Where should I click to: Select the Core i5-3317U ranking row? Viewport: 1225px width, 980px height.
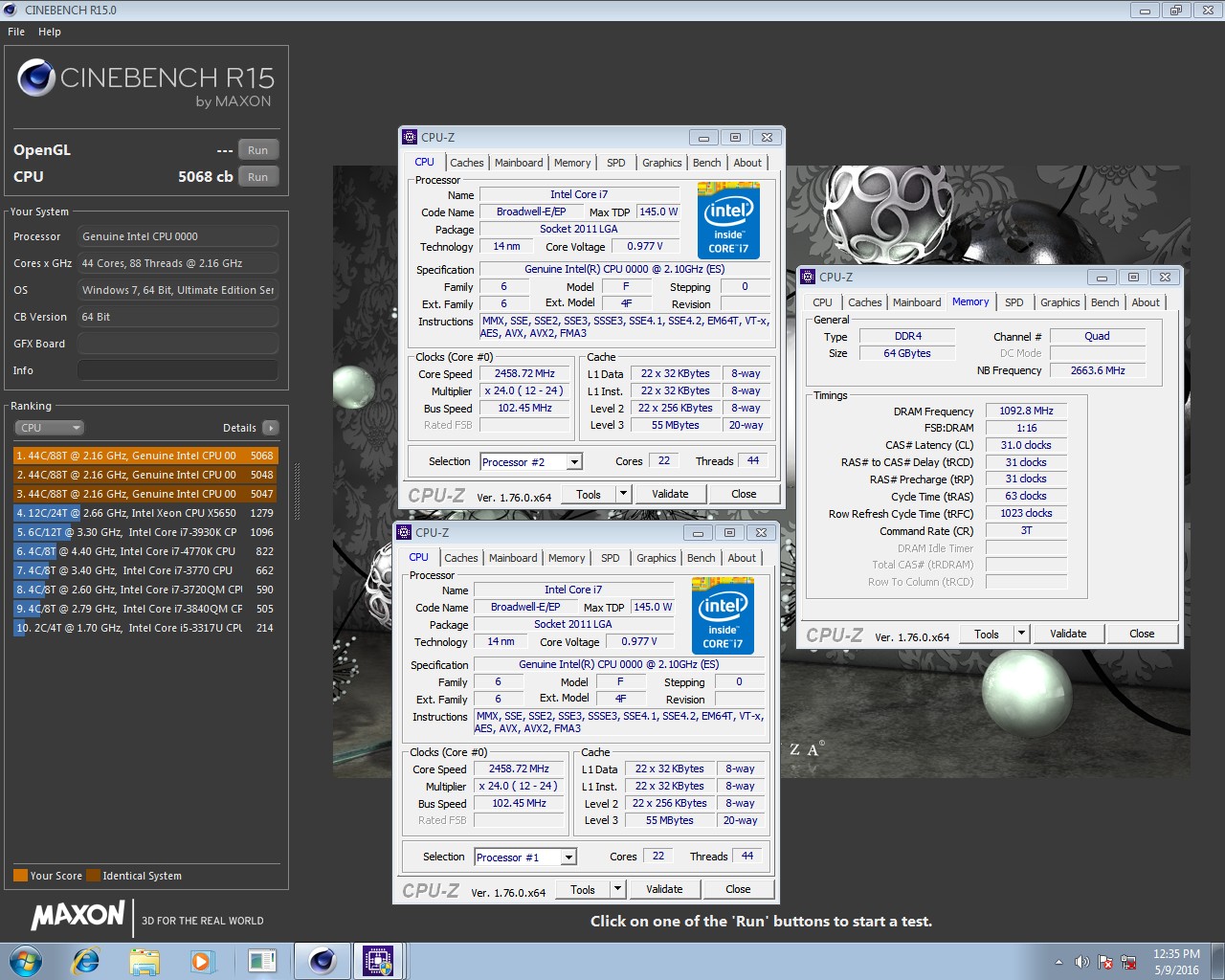[x=145, y=628]
